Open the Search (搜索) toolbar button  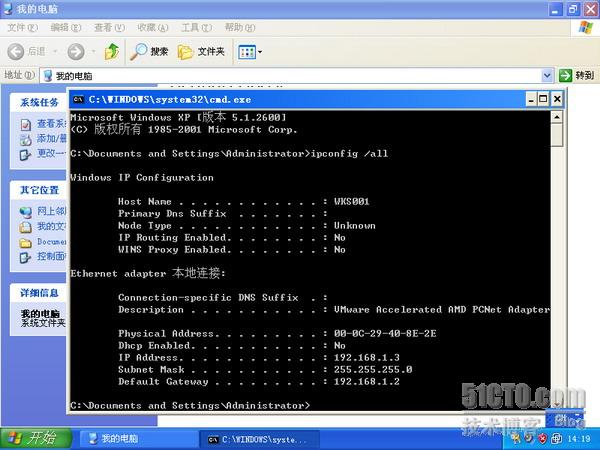pyautogui.click(x=149, y=51)
